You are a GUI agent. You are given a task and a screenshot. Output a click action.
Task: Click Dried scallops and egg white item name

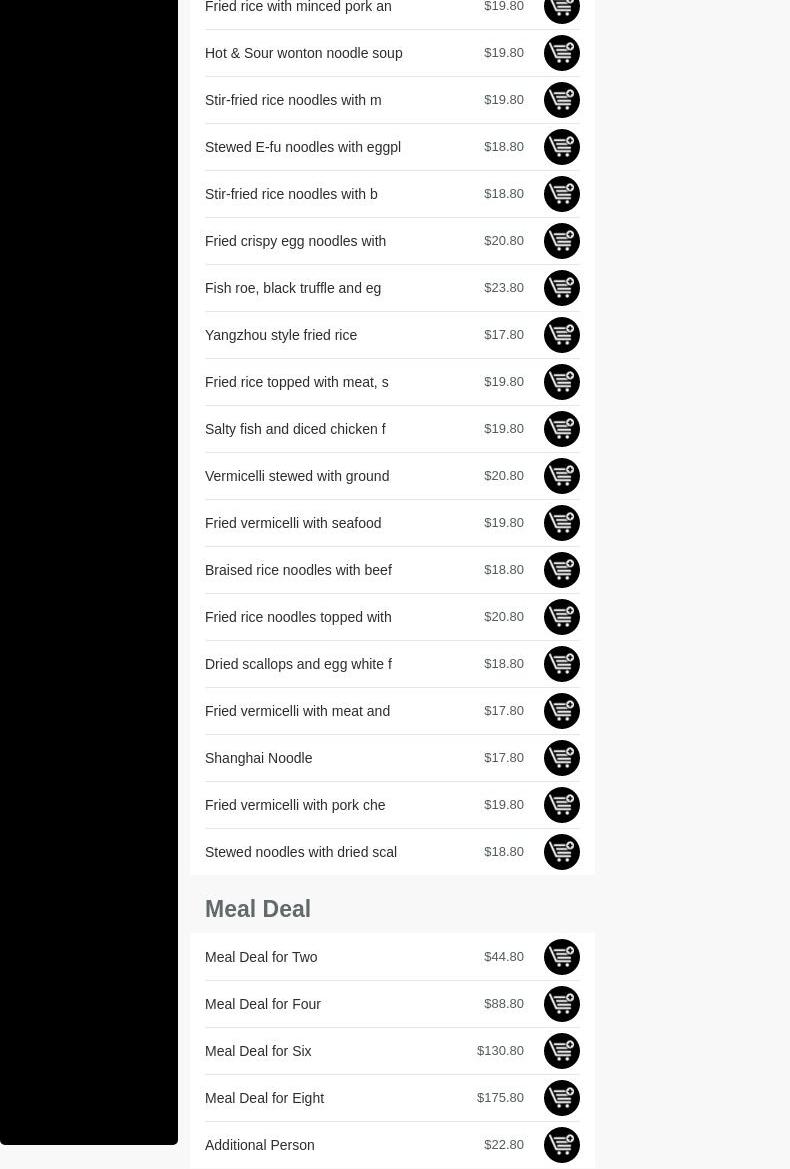(298, 664)
